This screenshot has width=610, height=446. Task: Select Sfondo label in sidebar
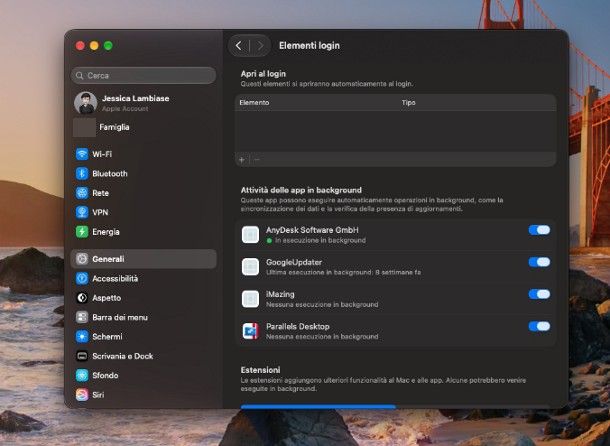point(105,376)
